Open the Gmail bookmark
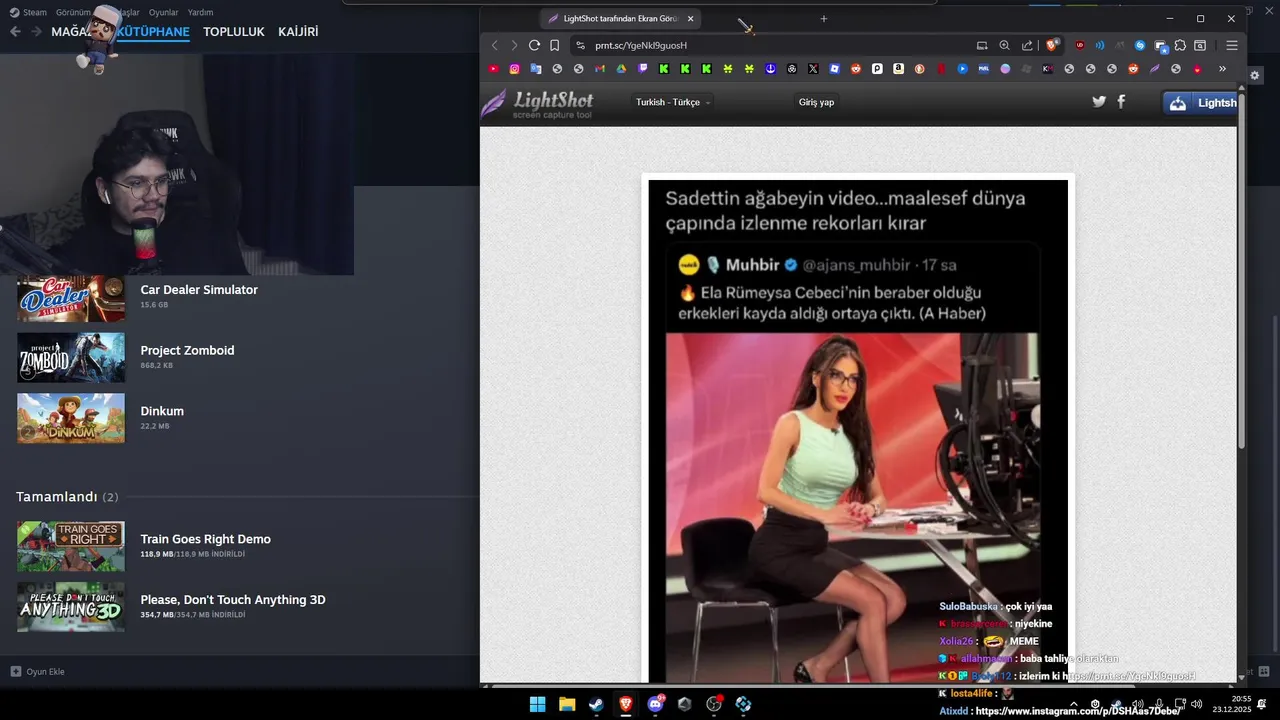The height and width of the screenshot is (720, 1280). pyautogui.click(x=600, y=69)
